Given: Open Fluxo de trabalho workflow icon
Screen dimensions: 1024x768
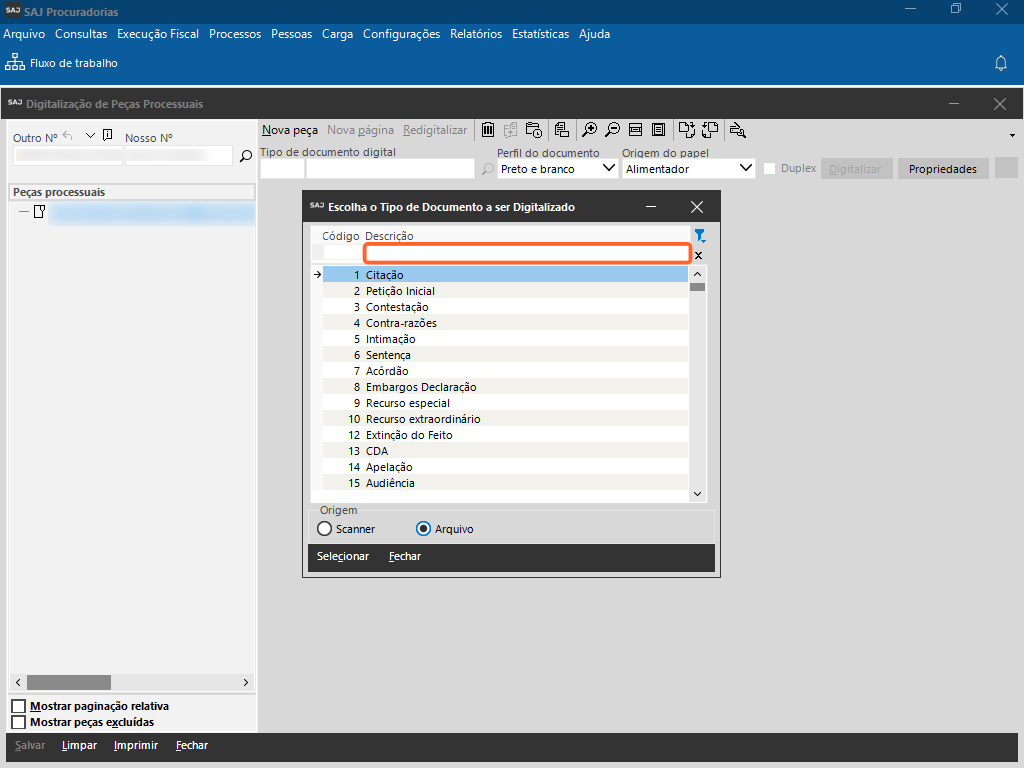Looking at the screenshot, I should [15, 63].
